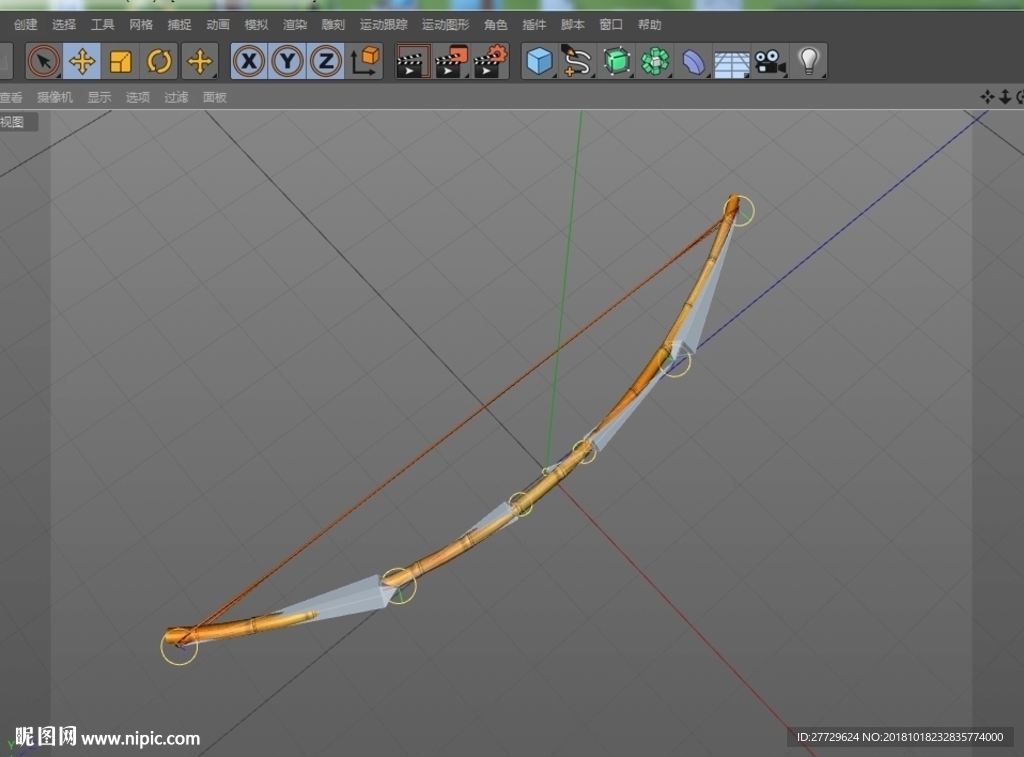Add a Cube primitive object
The image size is (1024, 757).
coord(539,61)
